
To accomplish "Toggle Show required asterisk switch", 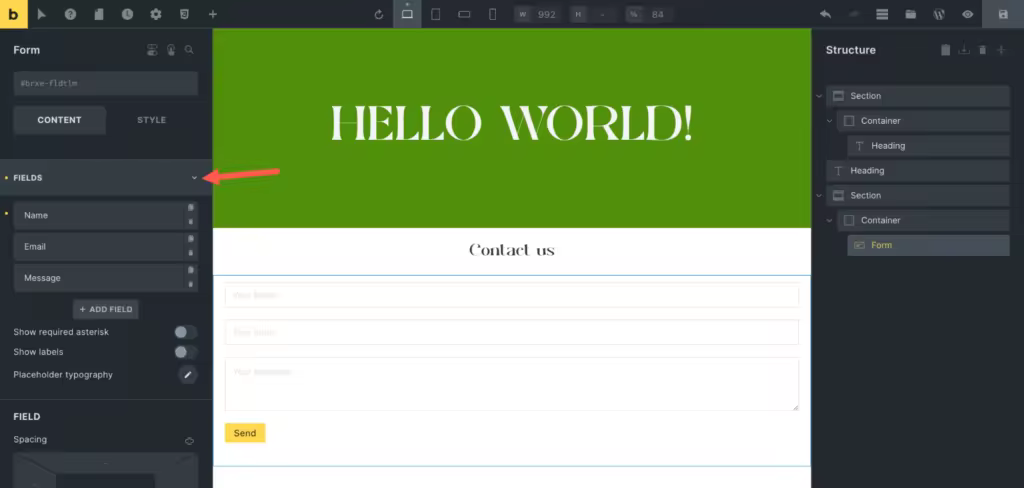I will pyautogui.click(x=185, y=333).
